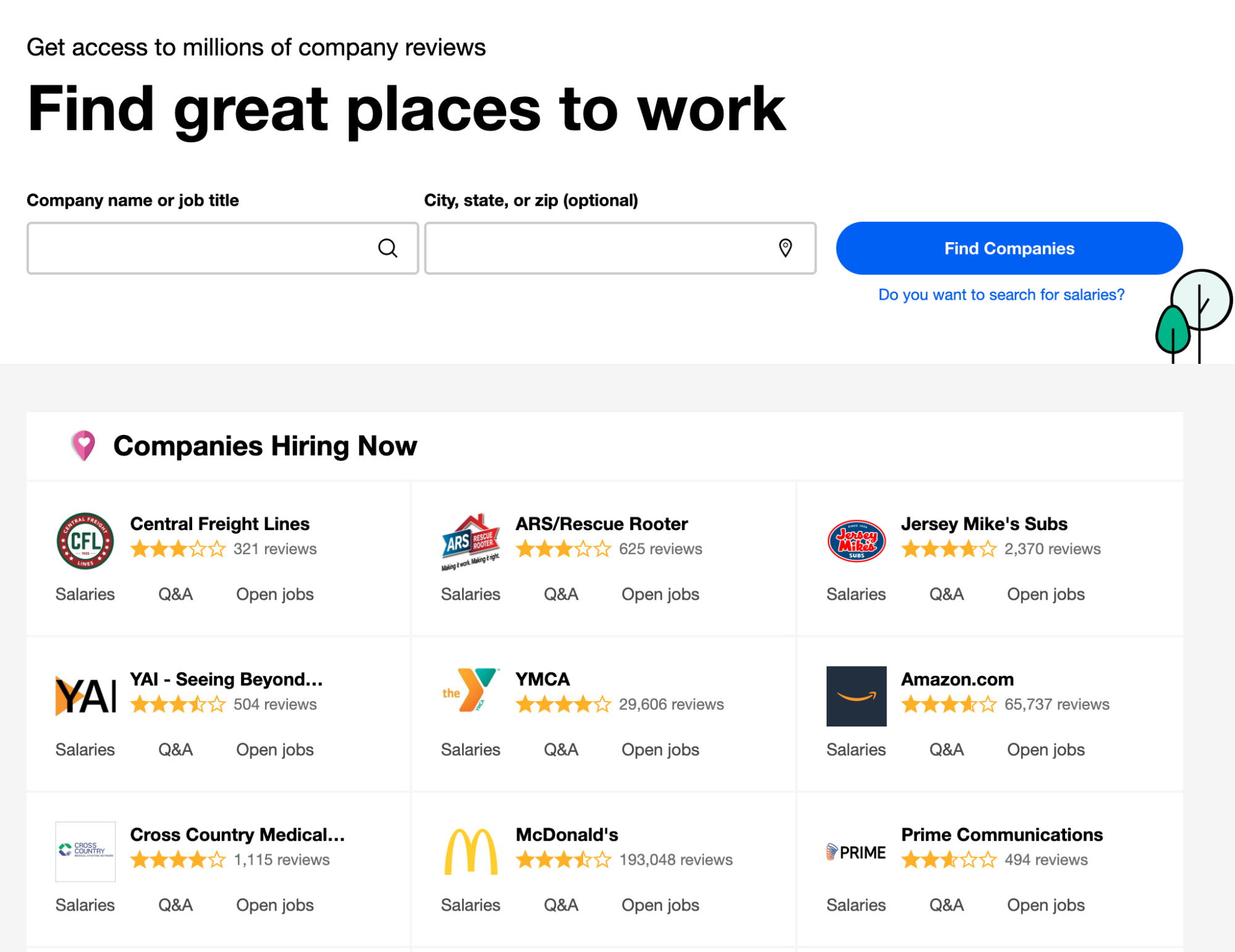The width and height of the screenshot is (1235, 952).
Task: Open the Cross Country Medical logo
Action: tap(85, 851)
